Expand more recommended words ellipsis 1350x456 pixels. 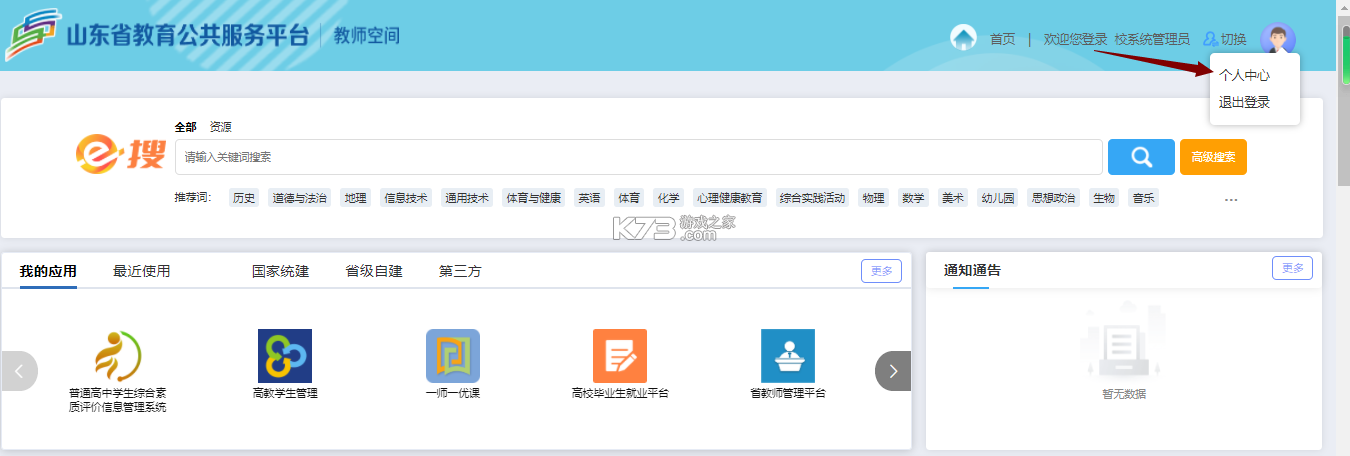point(1231,199)
